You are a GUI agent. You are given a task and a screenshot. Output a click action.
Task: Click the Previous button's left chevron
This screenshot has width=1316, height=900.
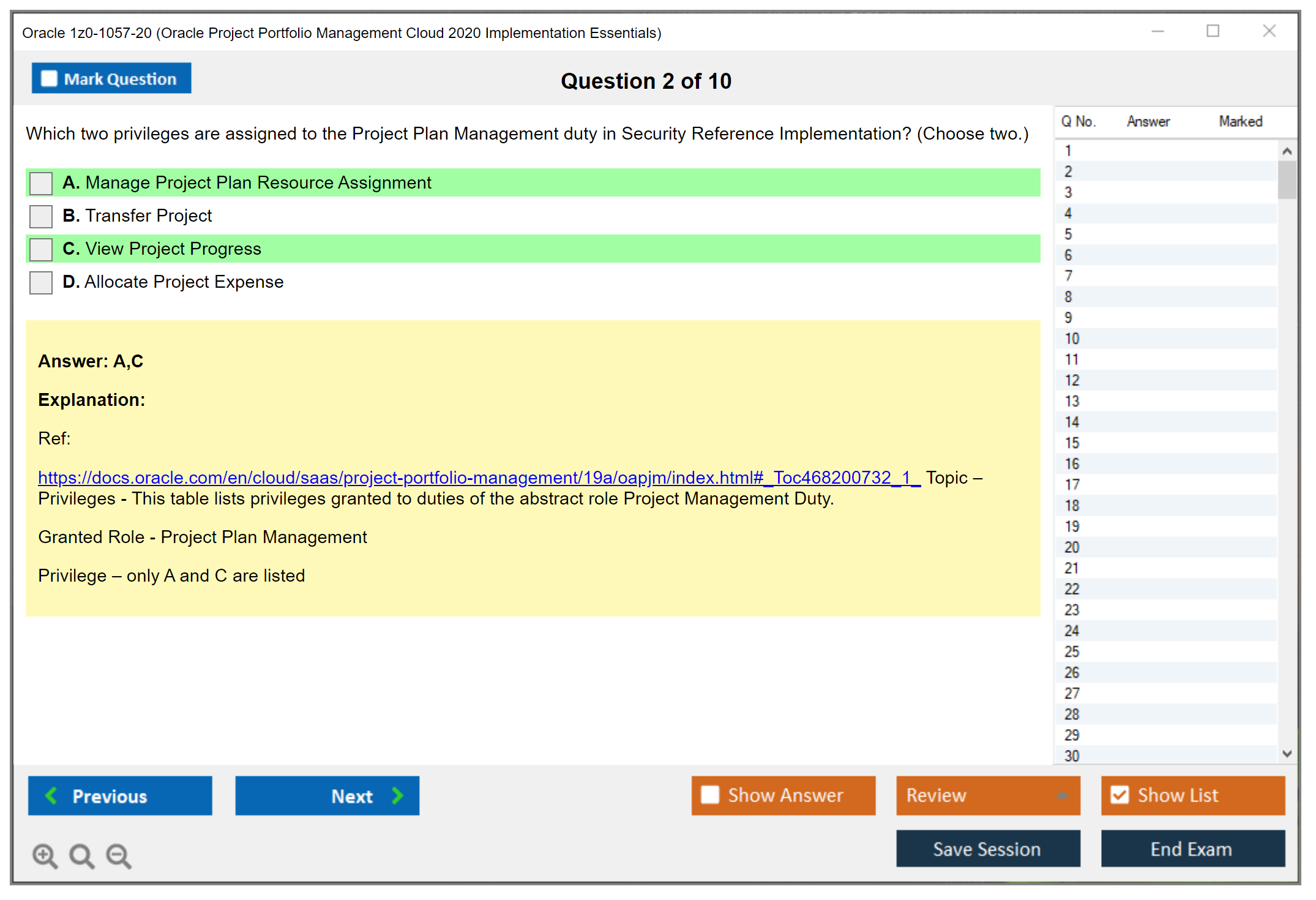click(52, 796)
